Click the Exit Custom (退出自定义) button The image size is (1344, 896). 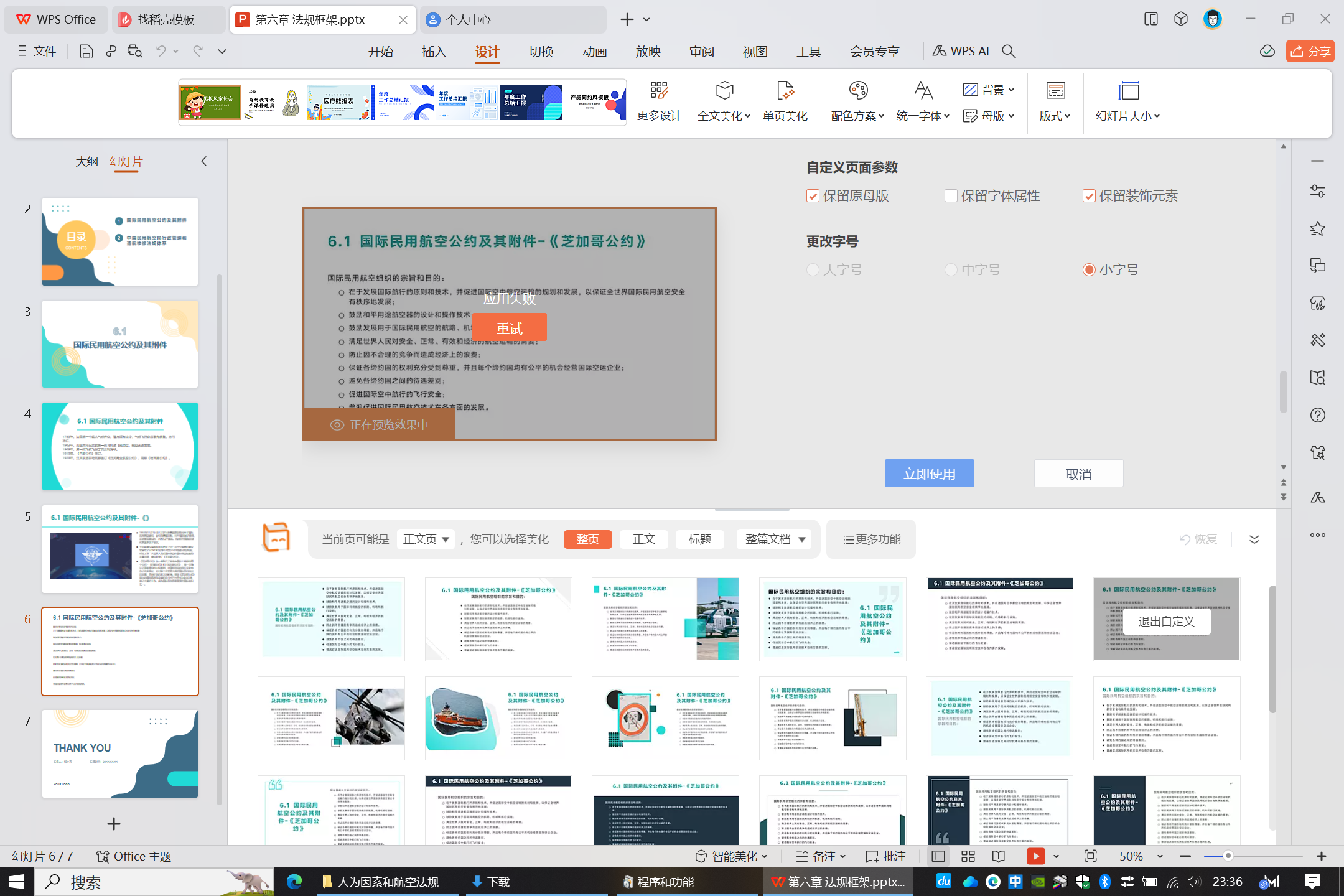tap(1166, 621)
